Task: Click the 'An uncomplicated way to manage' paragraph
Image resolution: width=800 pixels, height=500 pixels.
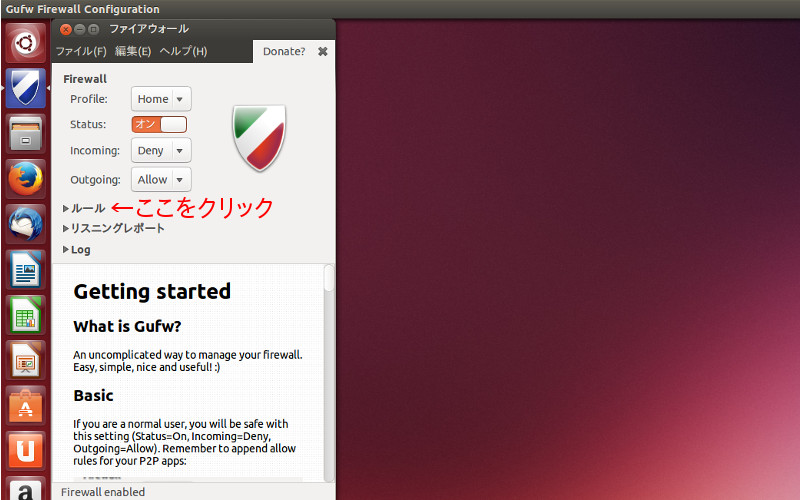Action: (188, 361)
